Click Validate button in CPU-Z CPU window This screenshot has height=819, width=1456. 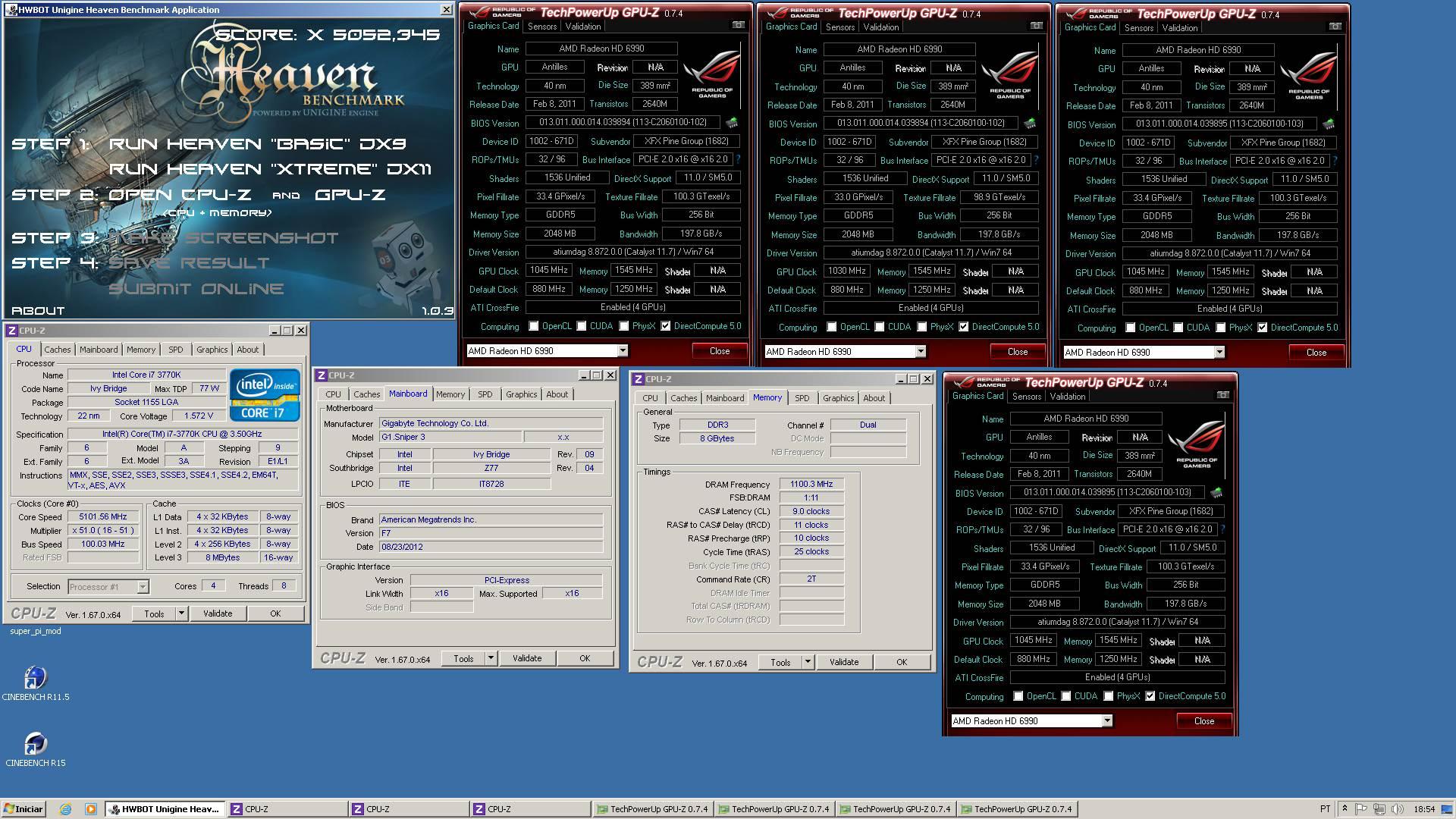click(x=218, y=613)
